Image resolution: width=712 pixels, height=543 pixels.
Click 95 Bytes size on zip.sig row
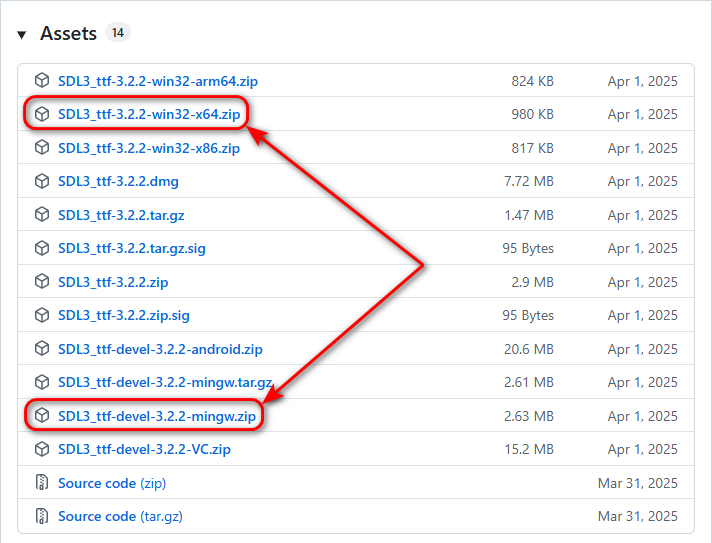point(528,316)
